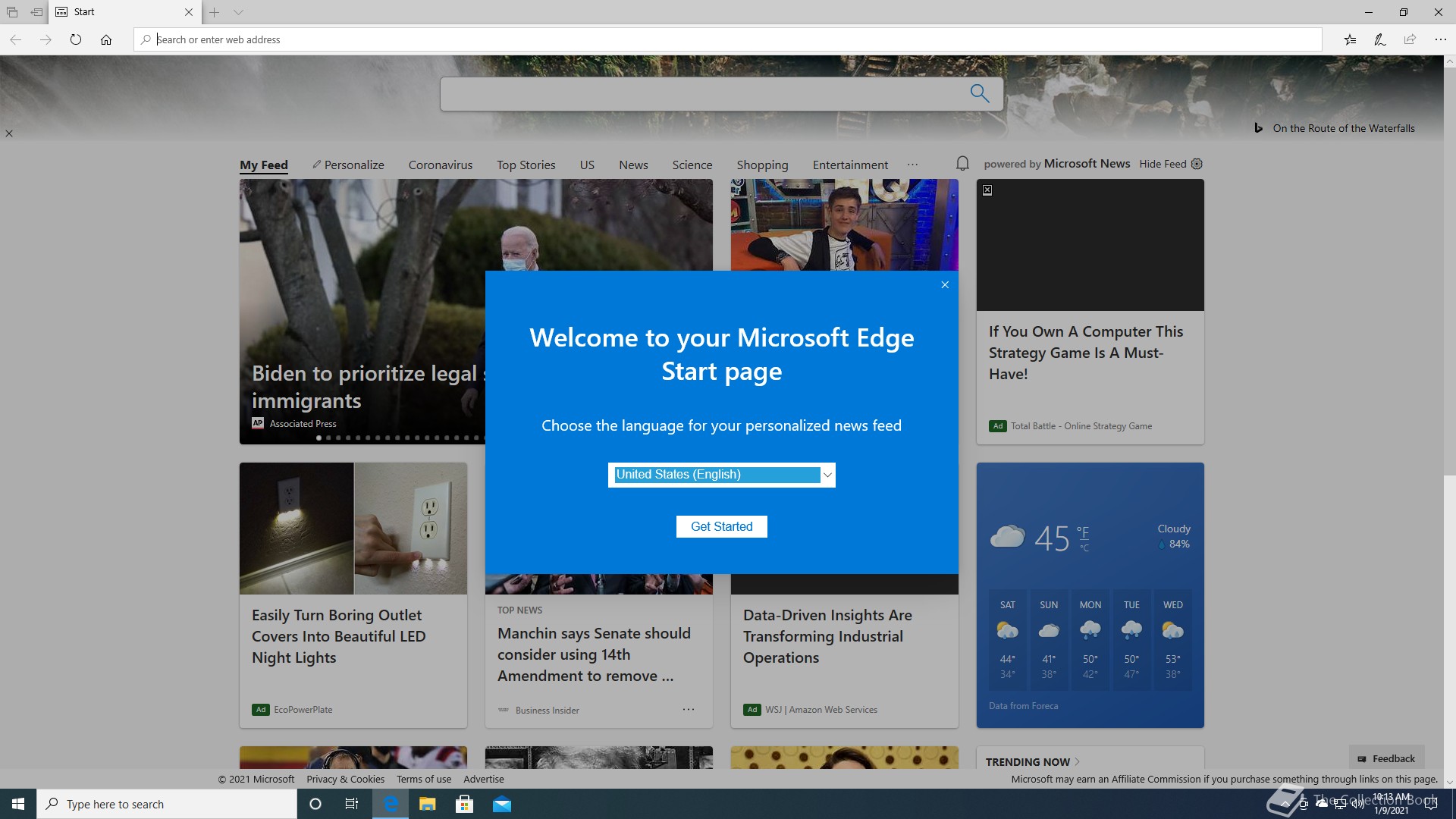Screen dimensions: 1456x819
Task: Open feed settings gear icon
Action: tap(1197, 164)
